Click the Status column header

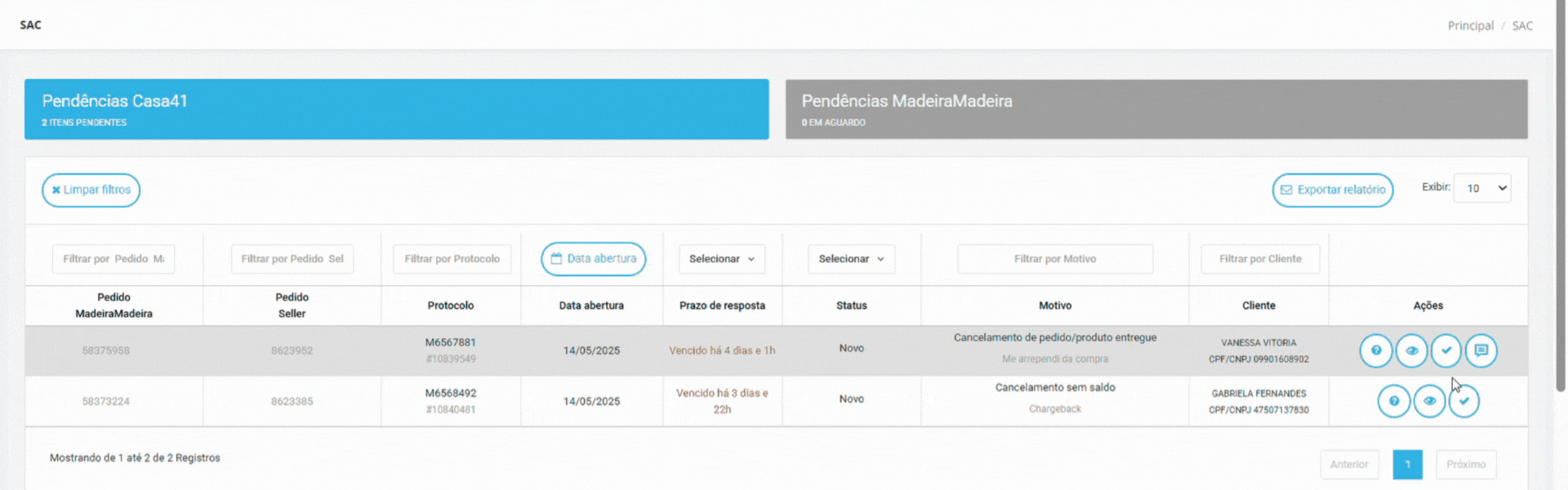852,305
